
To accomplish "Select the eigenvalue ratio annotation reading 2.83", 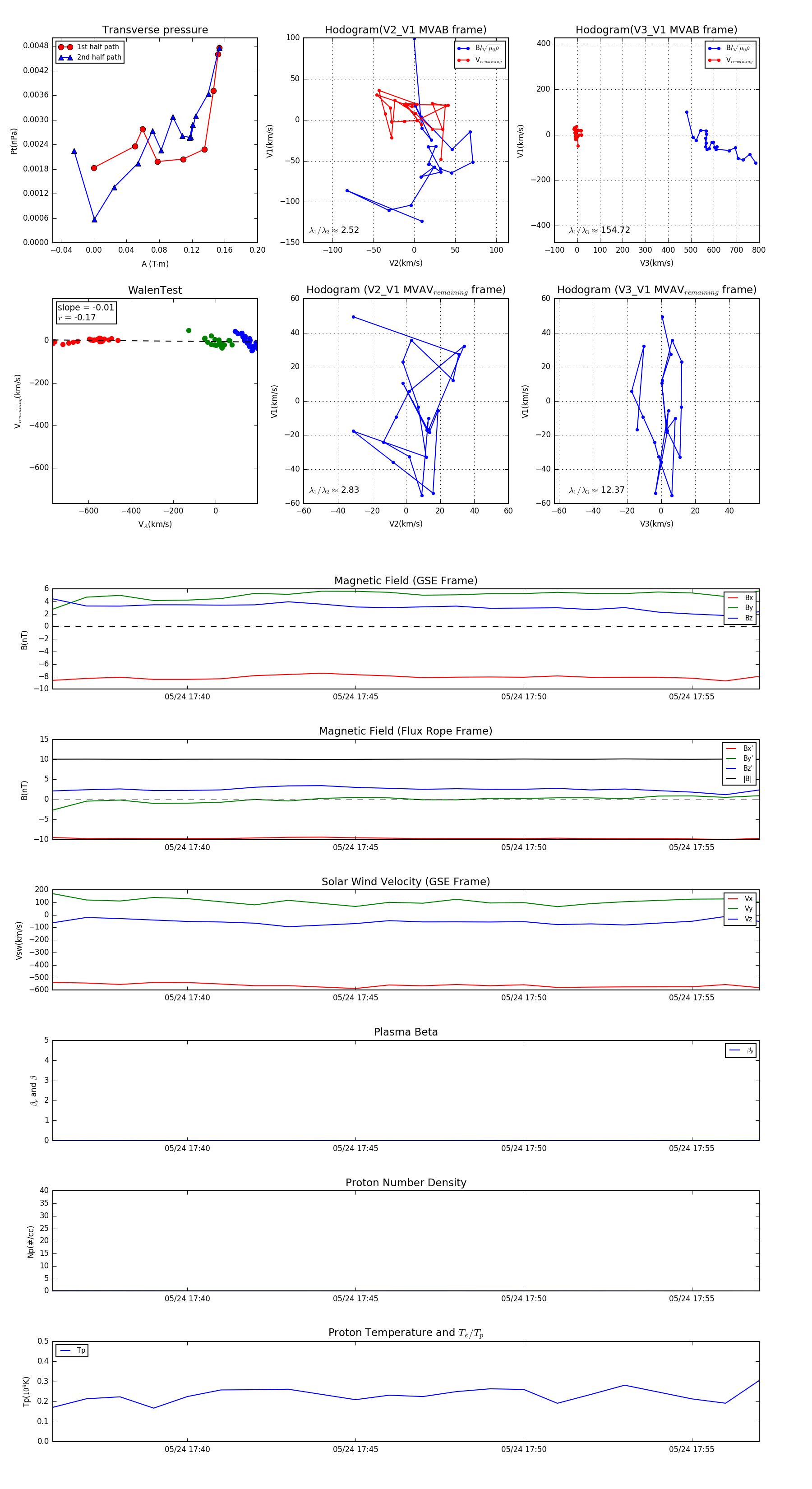I will point(334,490).
